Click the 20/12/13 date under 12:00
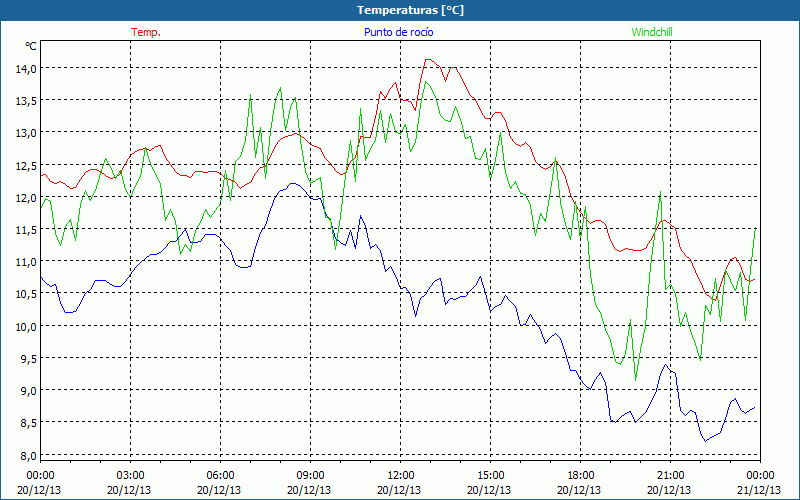The image size is (800, 500). click(x=399, y=490)
